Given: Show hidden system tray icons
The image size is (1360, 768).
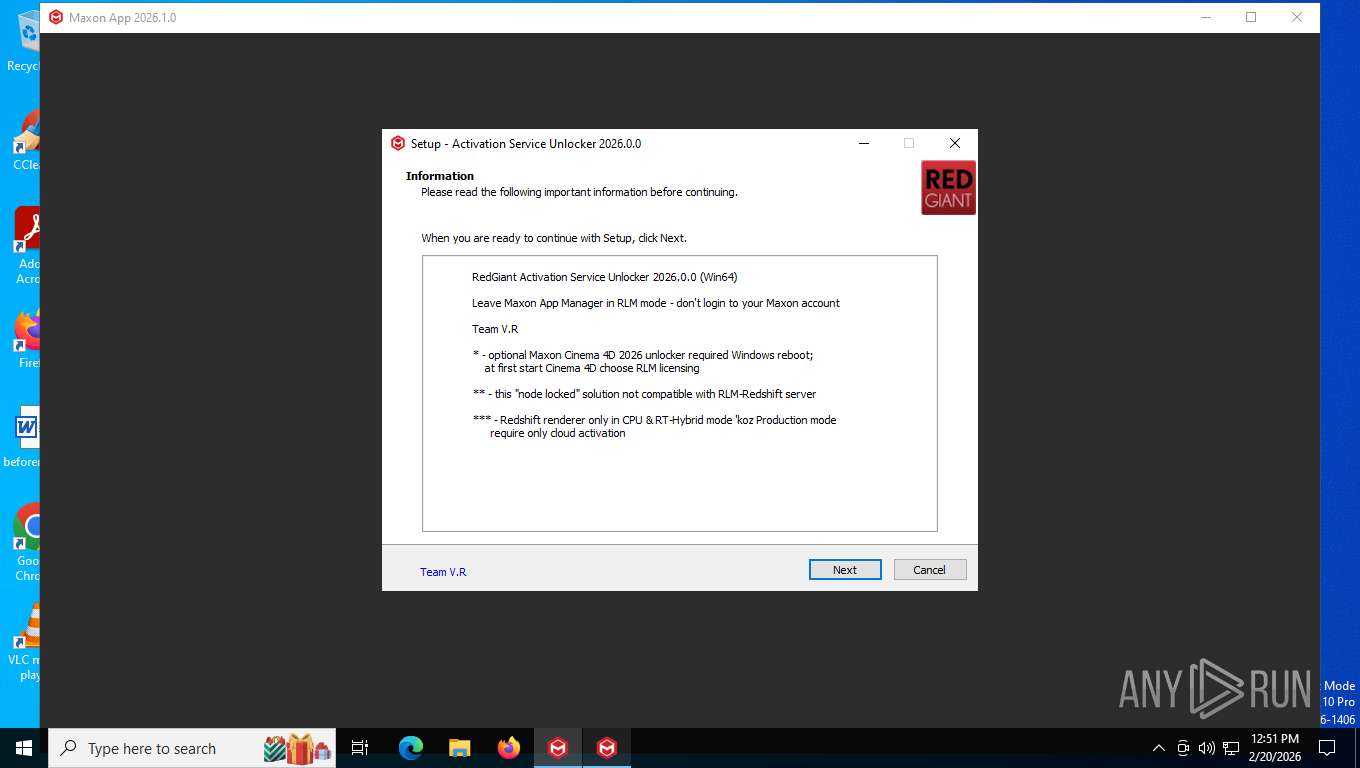Looking at the screenshot, I should pos(1159,748).
